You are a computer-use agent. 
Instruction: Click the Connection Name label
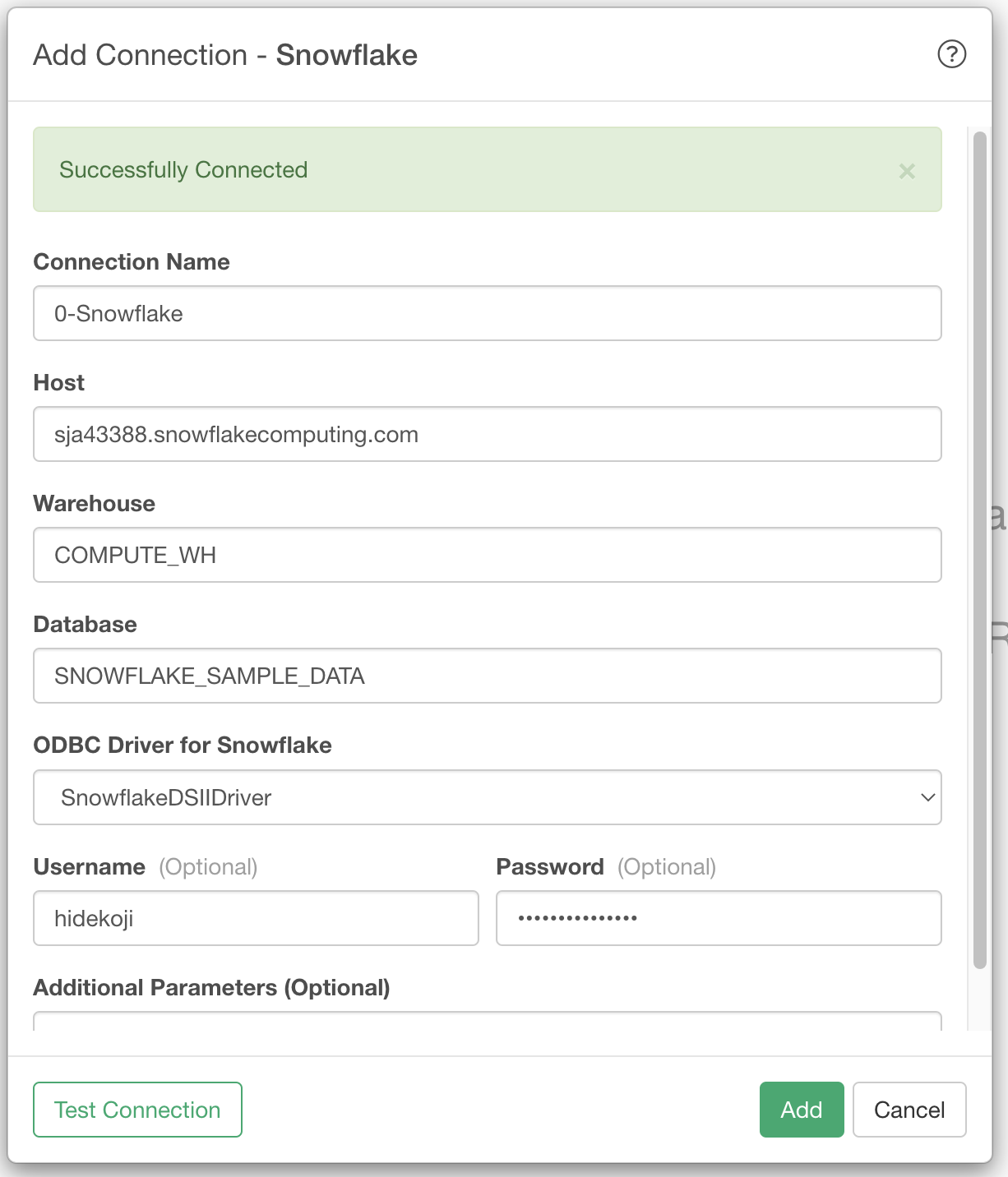pyautogui.click(x=132, y=262)
